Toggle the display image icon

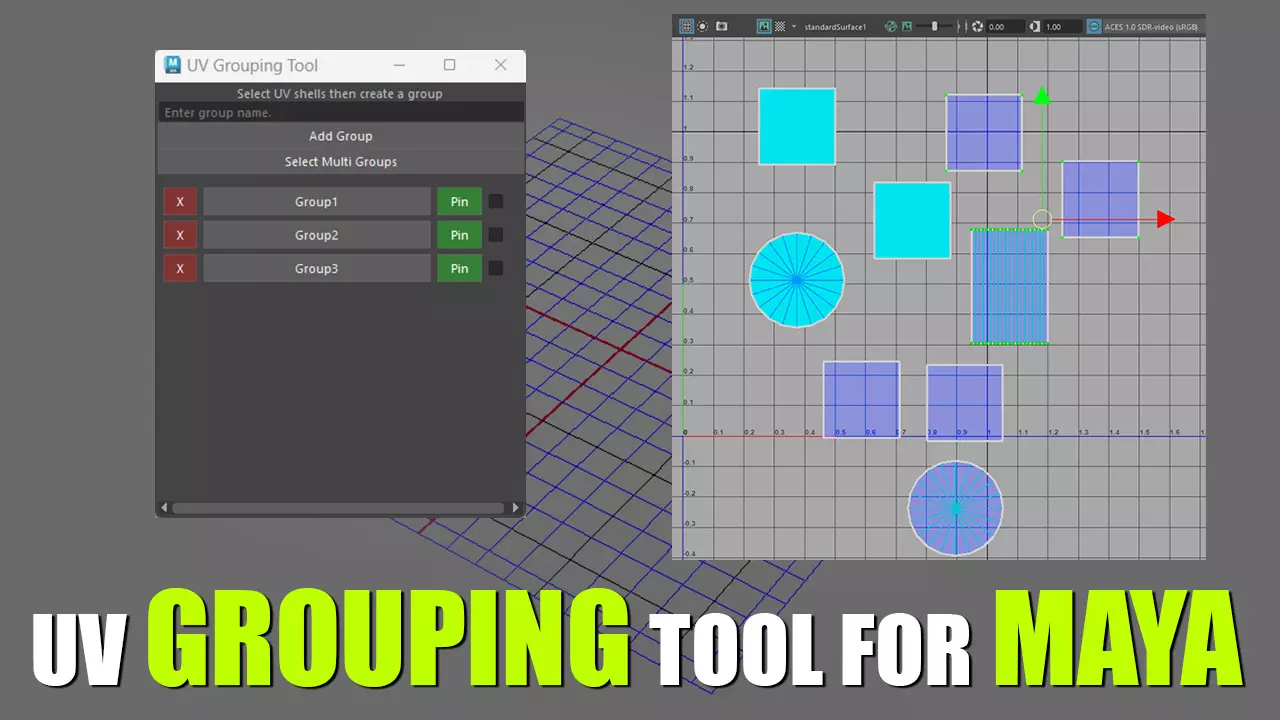pos(764,27)
